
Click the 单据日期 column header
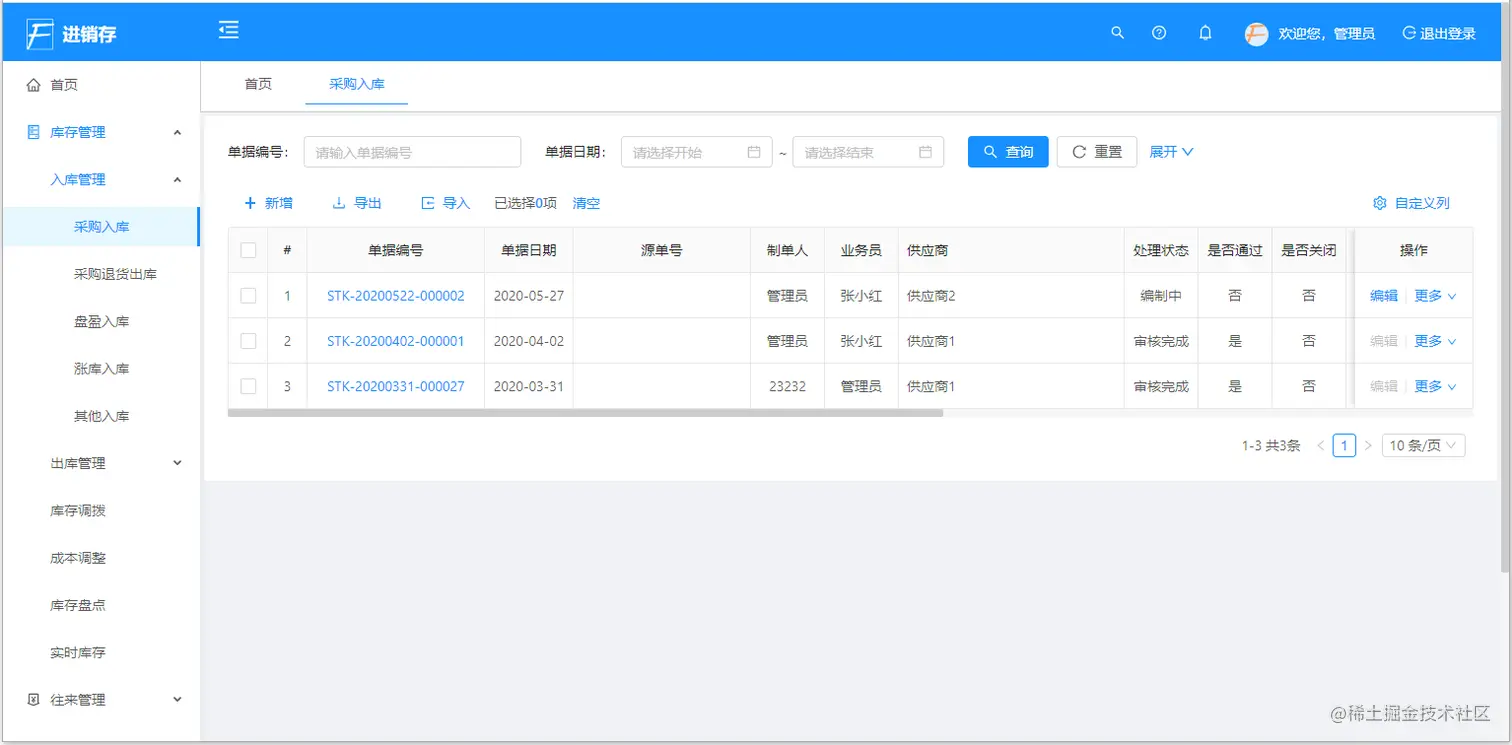(x=529, y=250)
